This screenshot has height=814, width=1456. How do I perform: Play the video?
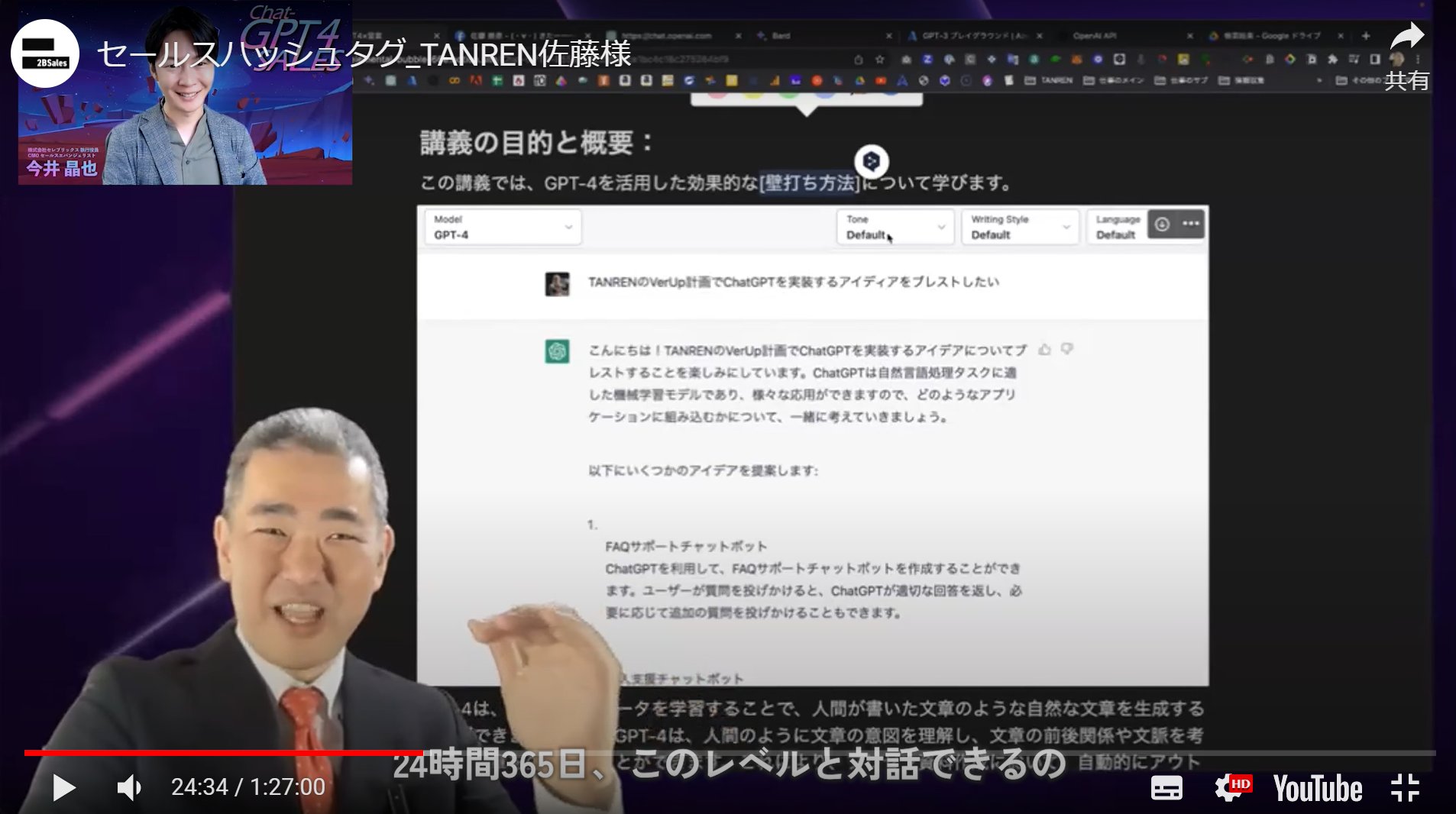click(64, 787)
